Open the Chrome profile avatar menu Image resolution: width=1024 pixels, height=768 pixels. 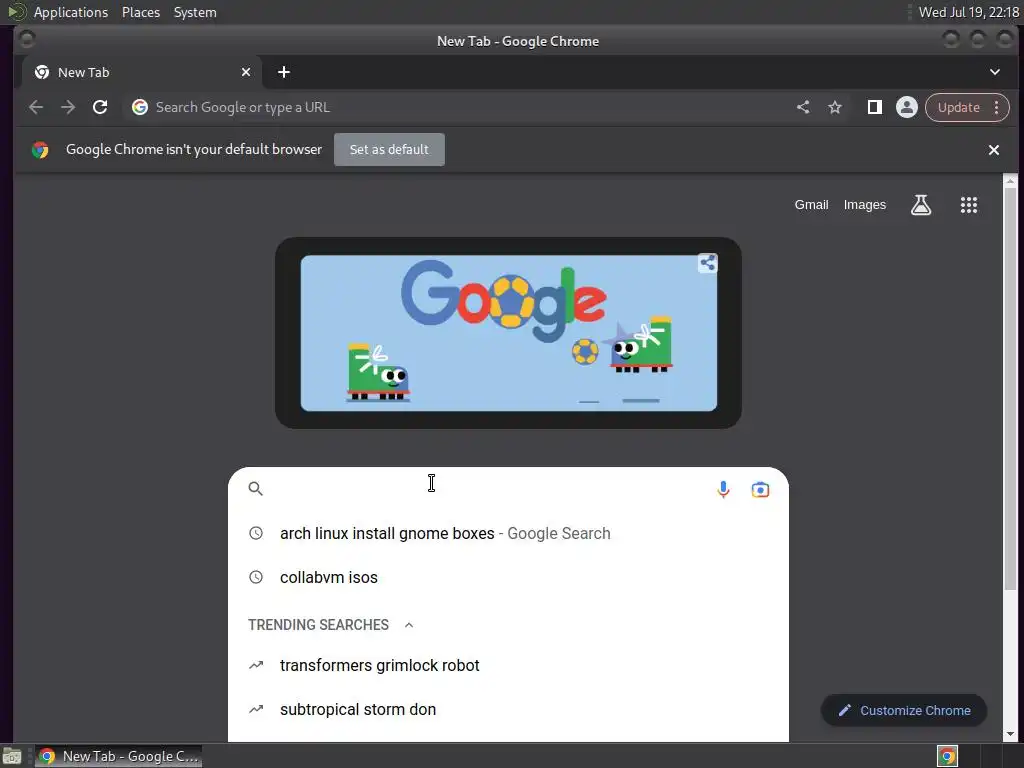[x=906, y=107]
